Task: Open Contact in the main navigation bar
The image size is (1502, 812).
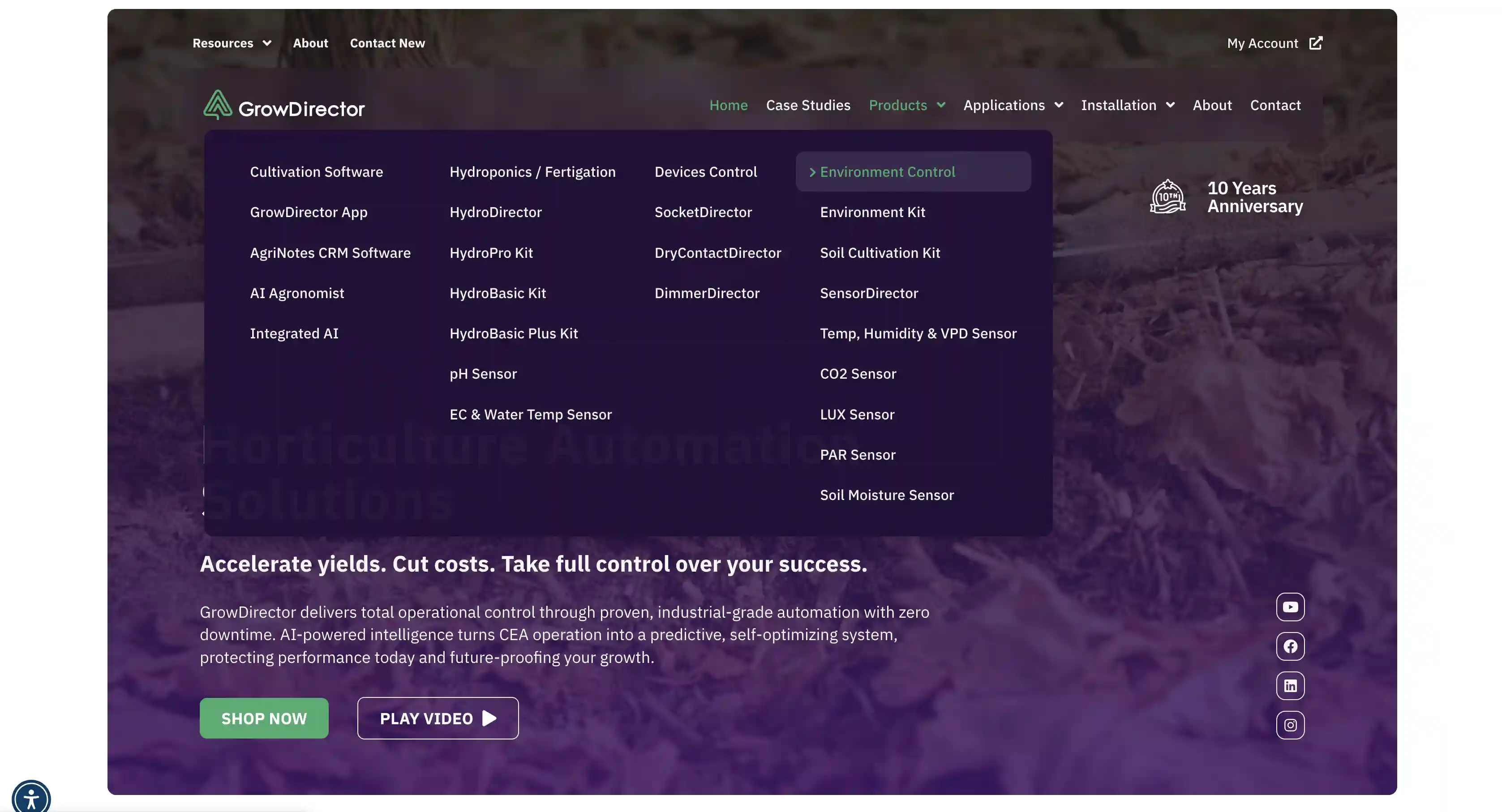Action: click(1275, 105)
